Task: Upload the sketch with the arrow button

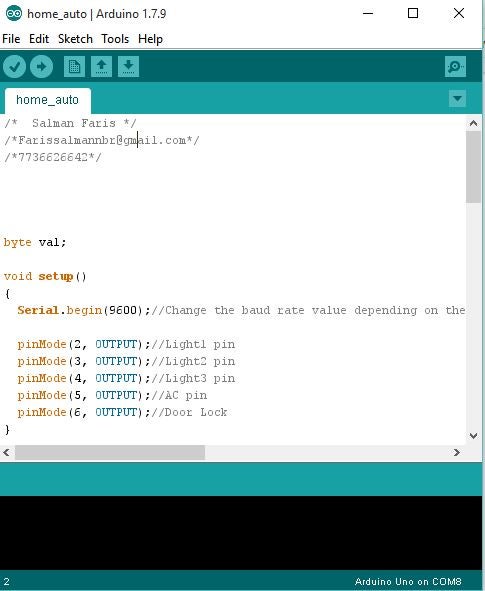Action: 41,67
